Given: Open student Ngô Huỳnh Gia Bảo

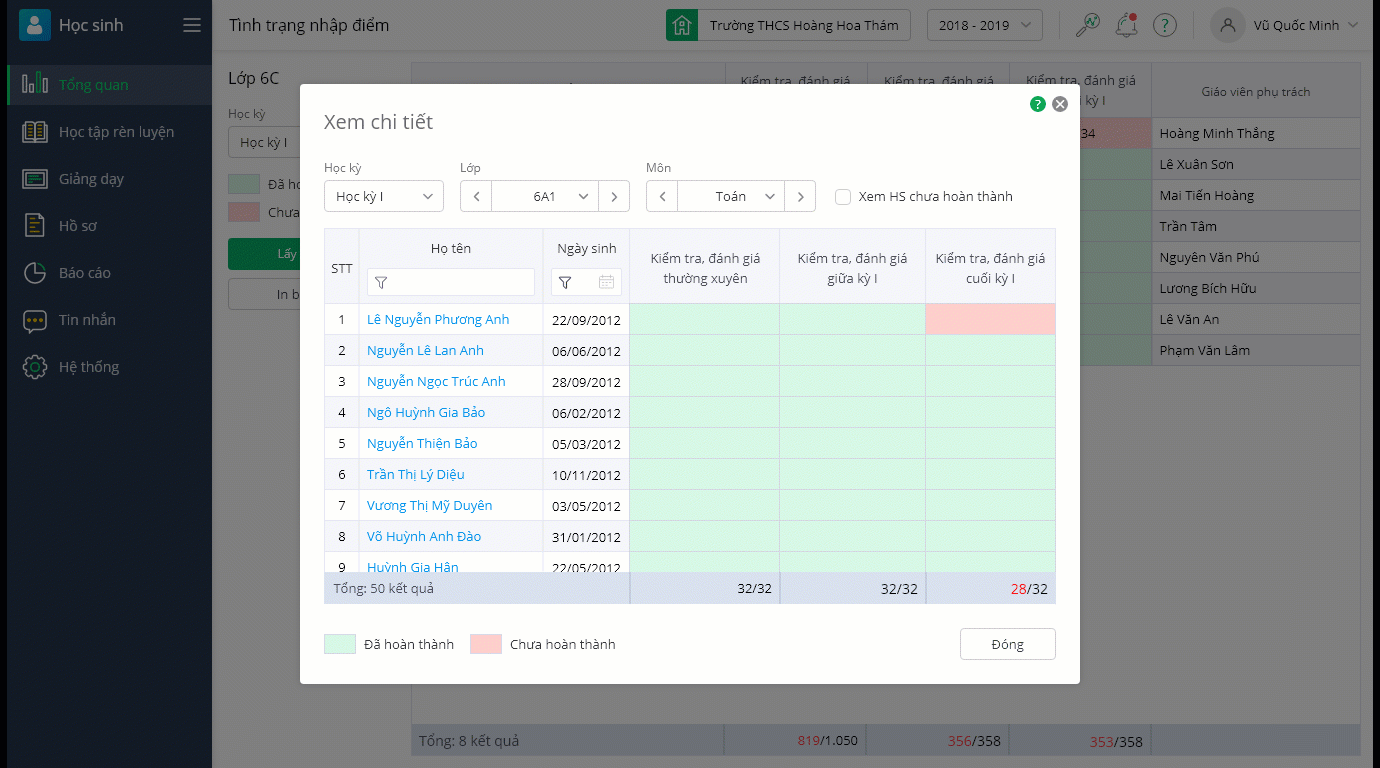Looking at the screenshot, I should 426,413.
